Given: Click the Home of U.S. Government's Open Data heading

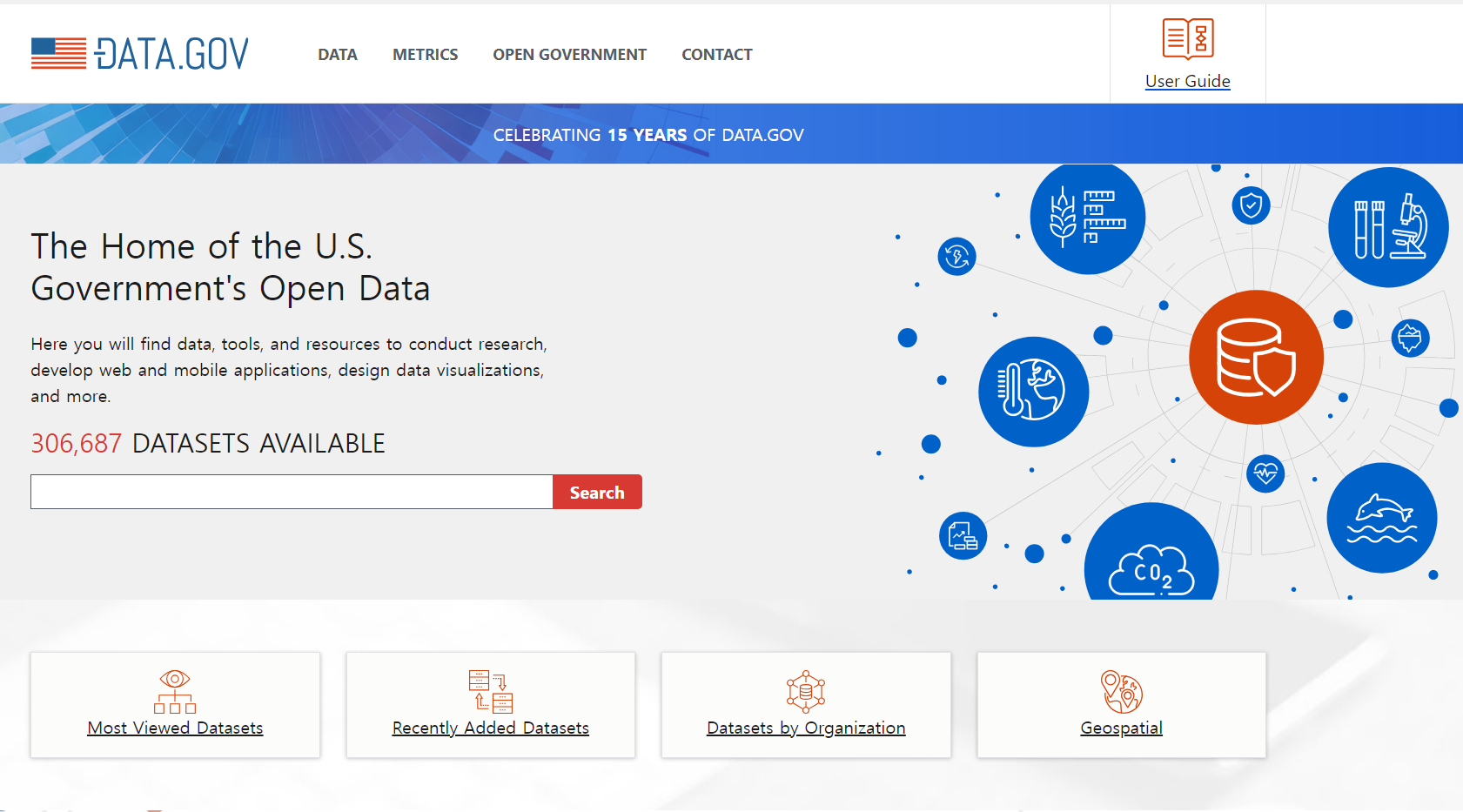Looking at the screenshot, I should pos(231,267).
